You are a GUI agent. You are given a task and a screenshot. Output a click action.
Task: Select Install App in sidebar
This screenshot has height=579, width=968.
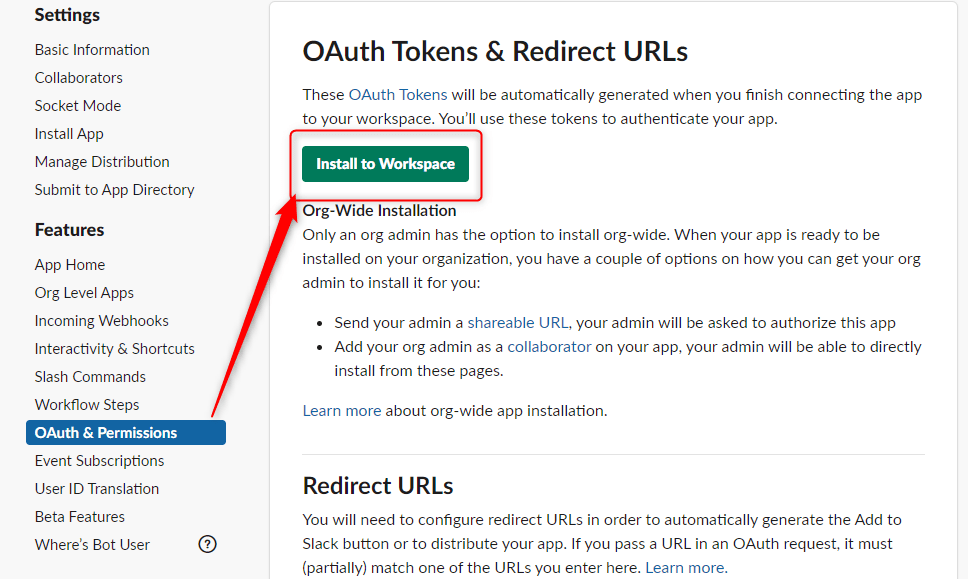pyautogui.click(x=69, y=133)
